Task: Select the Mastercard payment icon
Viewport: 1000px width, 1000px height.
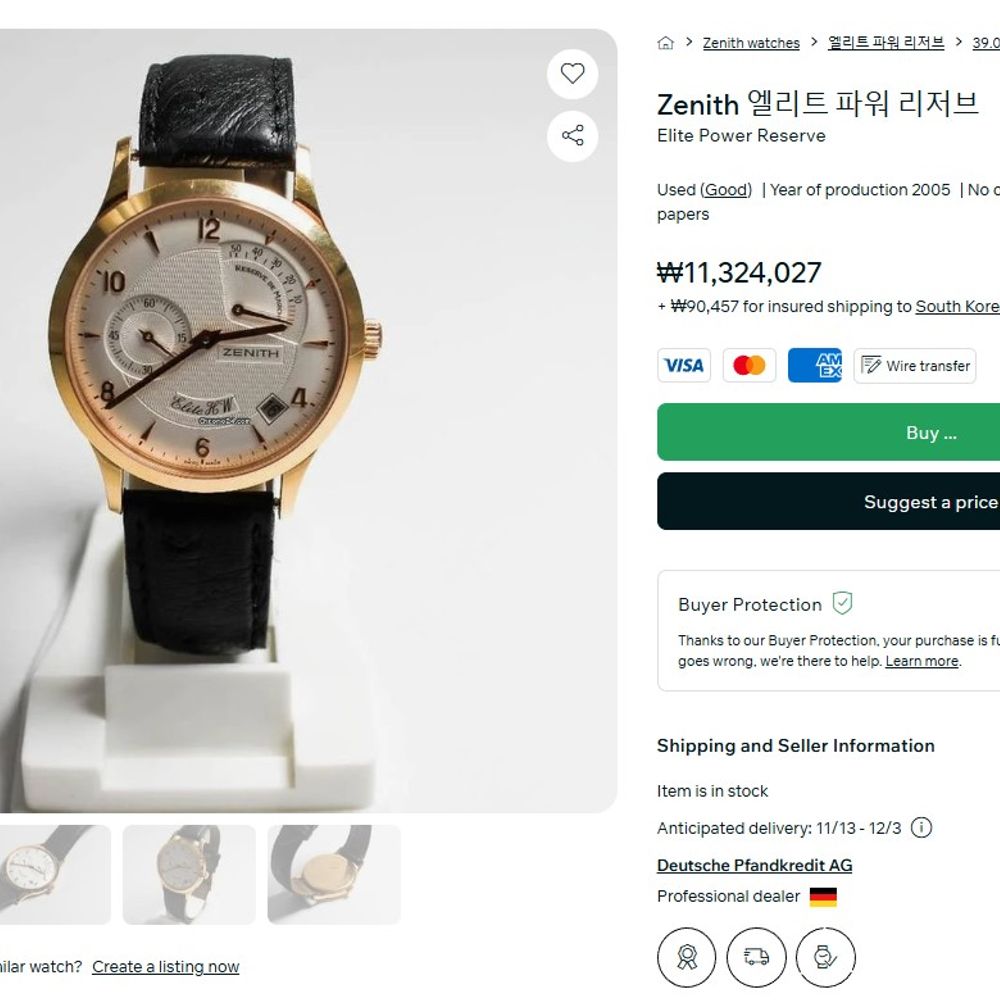Action: pyautogui.click(x=749, y=365)
